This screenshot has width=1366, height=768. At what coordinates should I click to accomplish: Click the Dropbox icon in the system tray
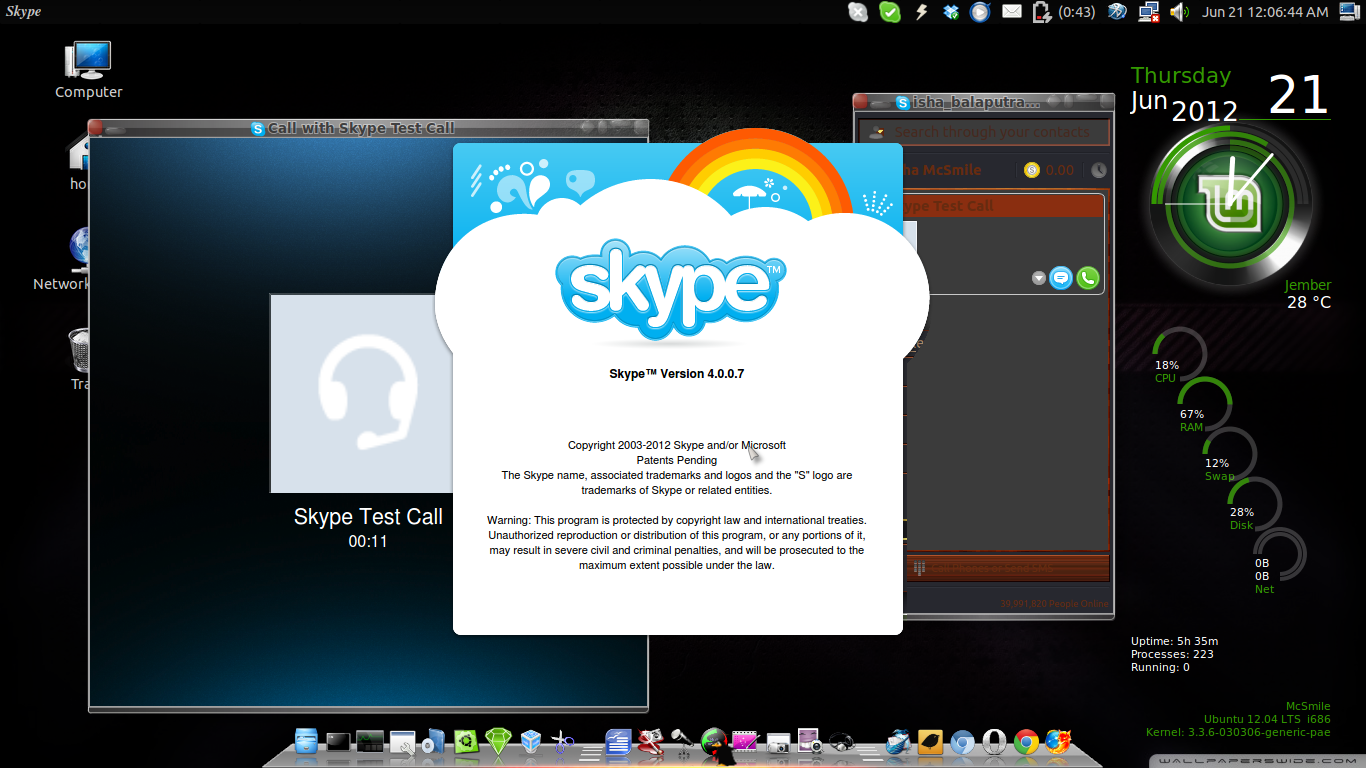pos(951,11)
